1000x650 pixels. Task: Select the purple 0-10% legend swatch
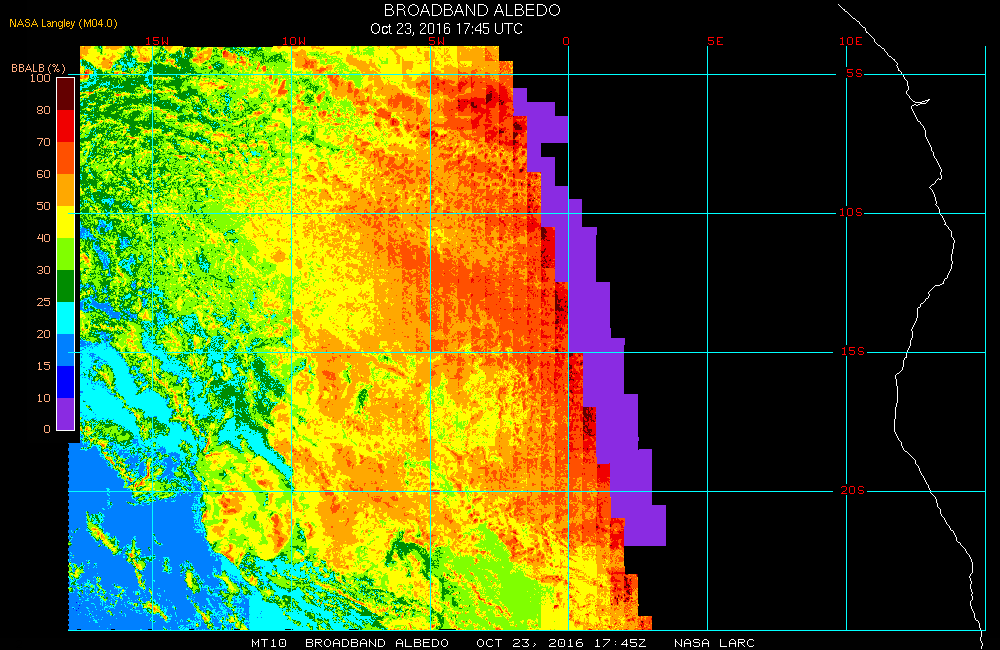point(64,414)
